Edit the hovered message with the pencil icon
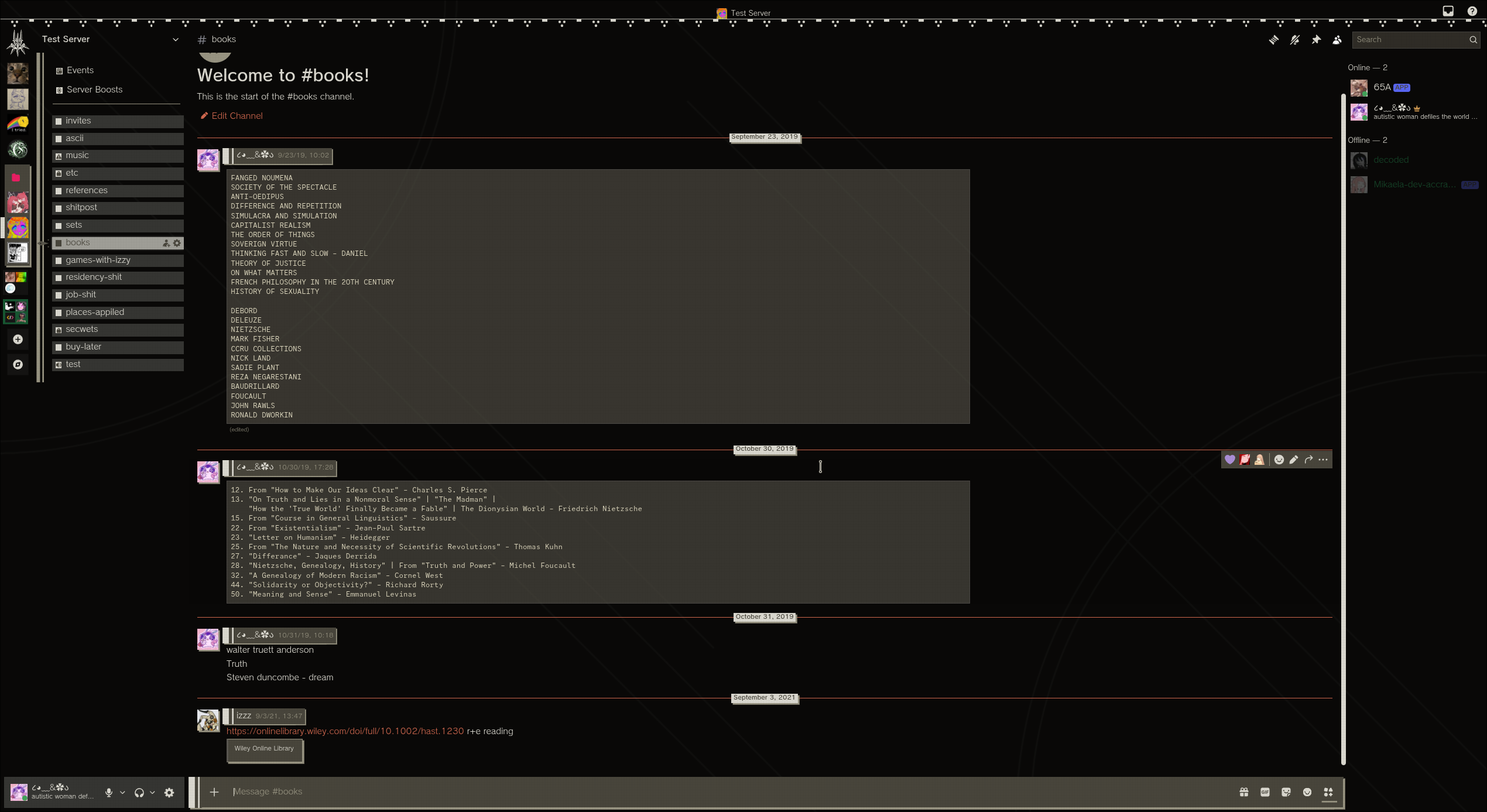This screenshot has height=812, width=1487. coord(1293,460)
